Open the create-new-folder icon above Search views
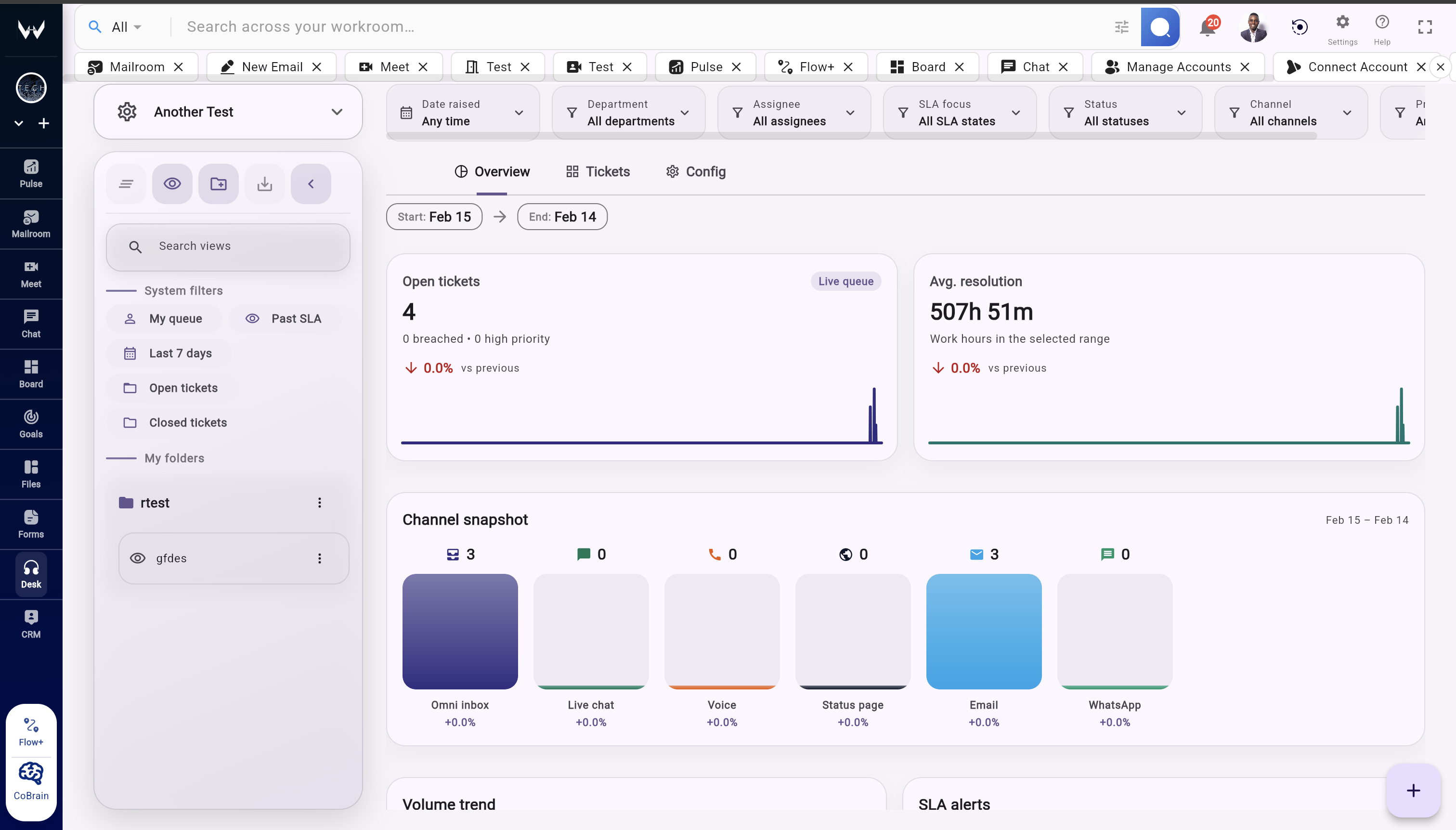The width and height of the screenshot is (1456, 830). coord(218,183)
